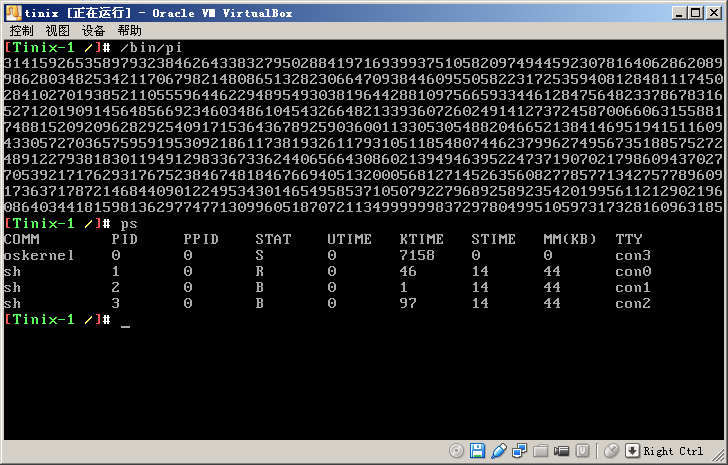Image resolution: width=728 pixels, height=465 pixels.
Task: Click the PID column header
Action: click(x=124, y=239)
